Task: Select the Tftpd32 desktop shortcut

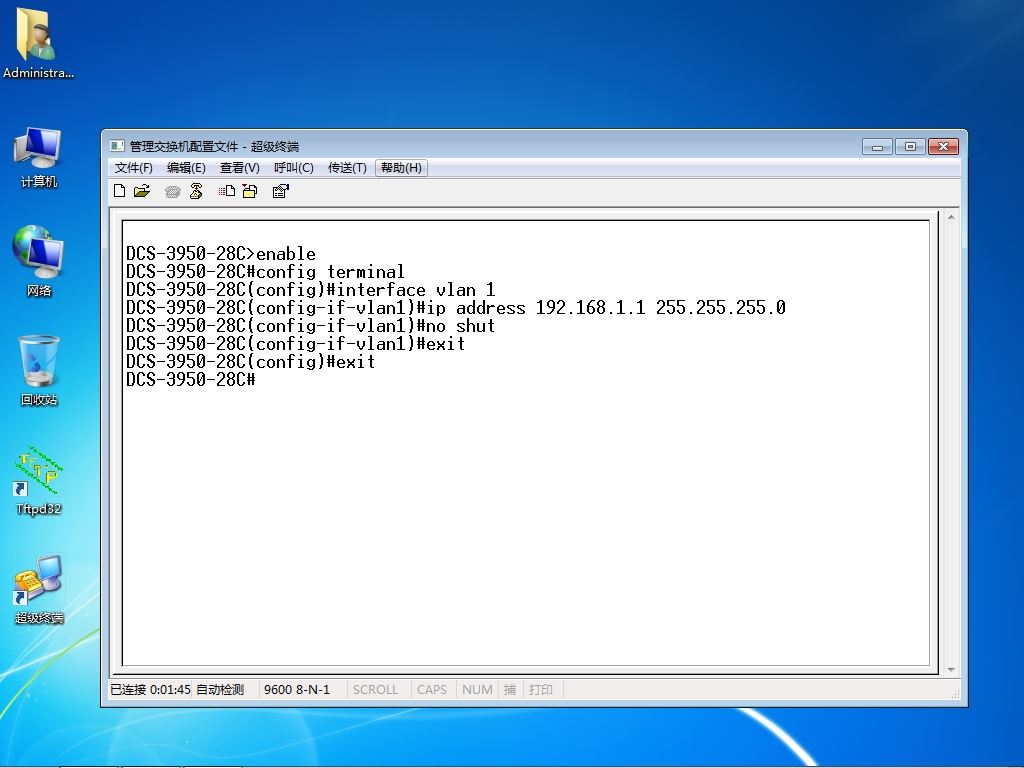Action: [38, 481]
